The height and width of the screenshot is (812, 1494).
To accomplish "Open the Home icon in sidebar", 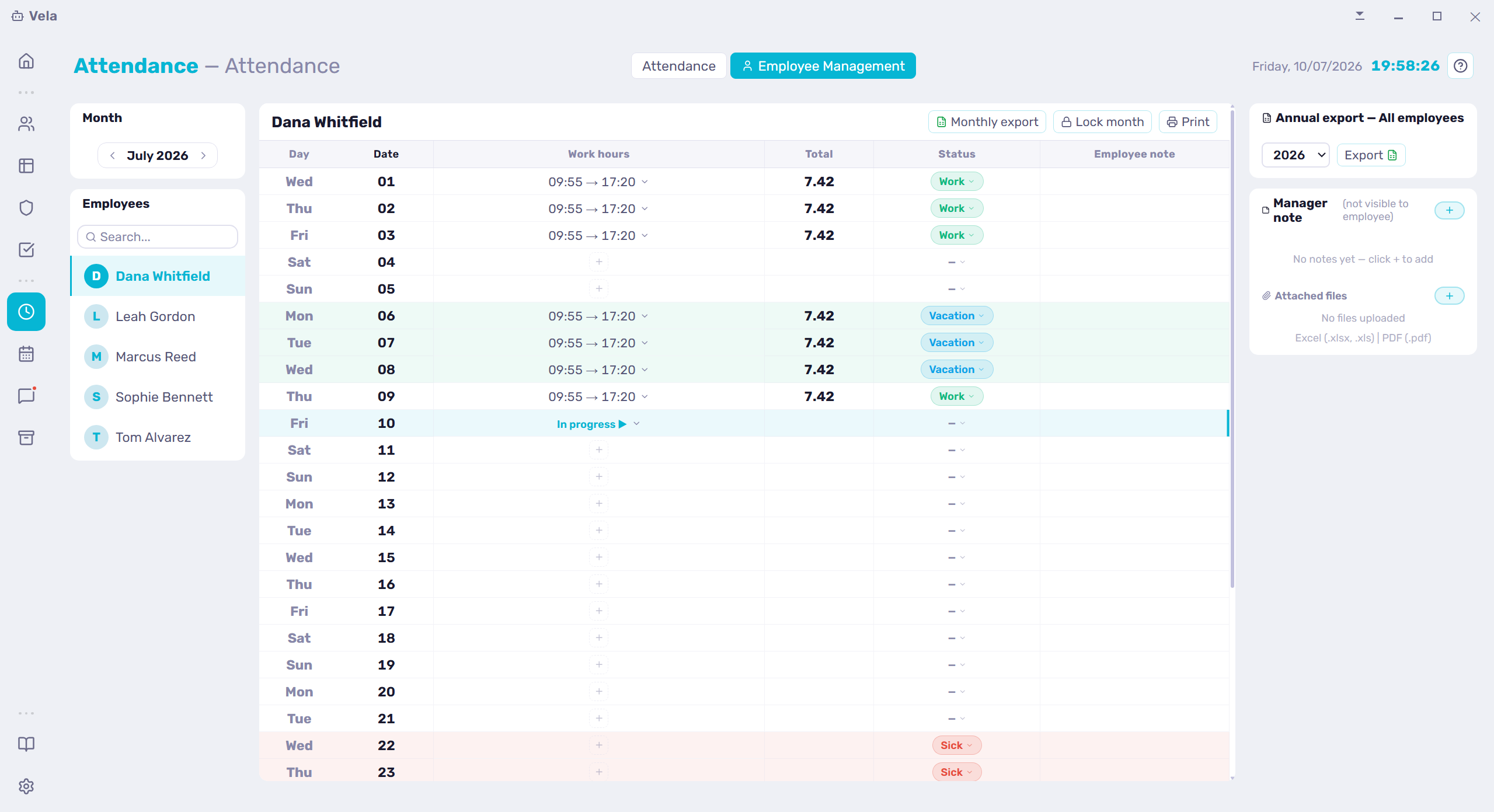I will (x=26, y=61).
